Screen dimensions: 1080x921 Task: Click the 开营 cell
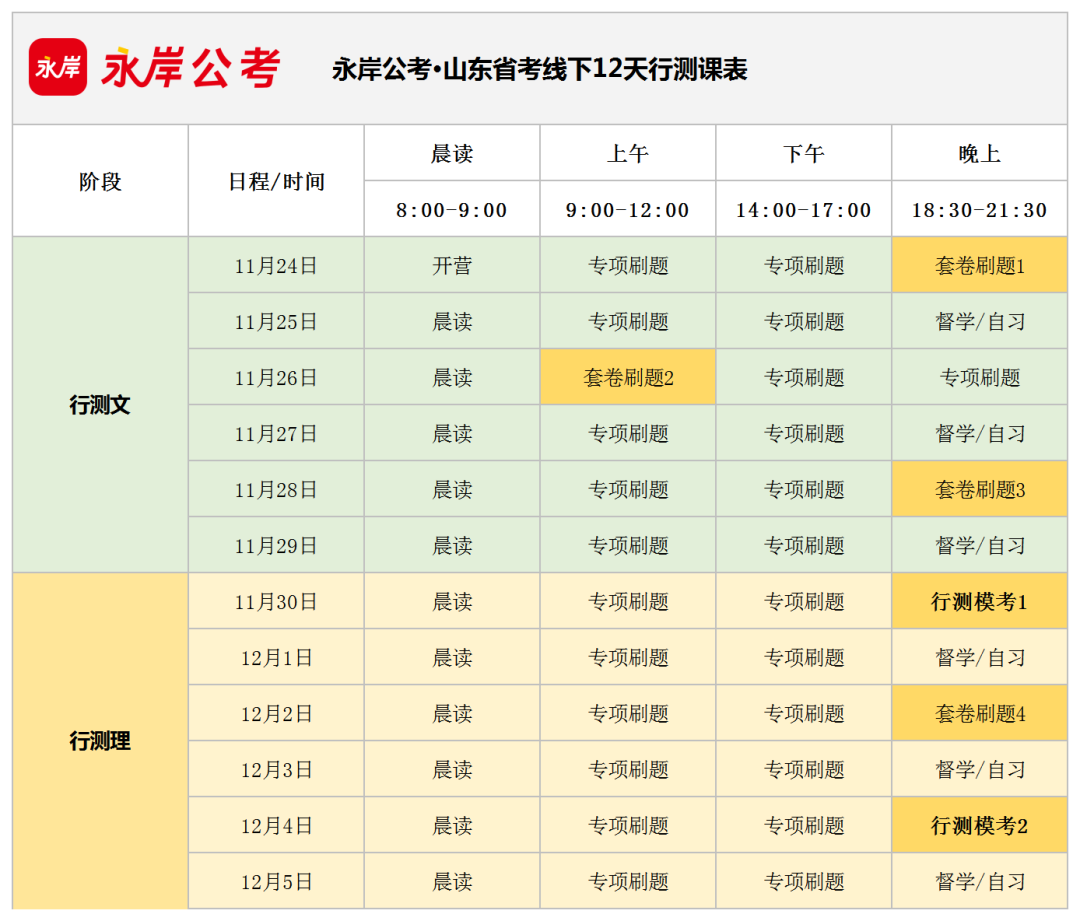pyautogui.click(x=452, y=265)
